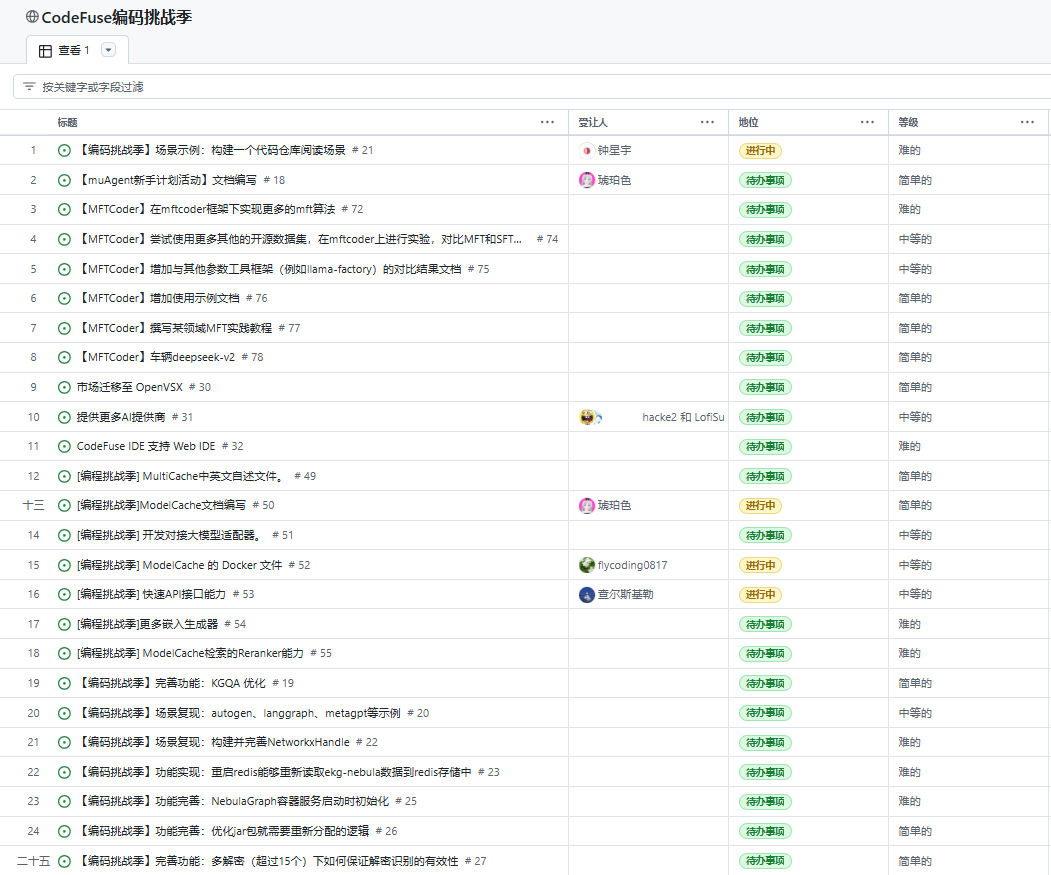Click open-issue icon for issue #49
Viewport: 1051px width, 875px height.
[64, 476]
